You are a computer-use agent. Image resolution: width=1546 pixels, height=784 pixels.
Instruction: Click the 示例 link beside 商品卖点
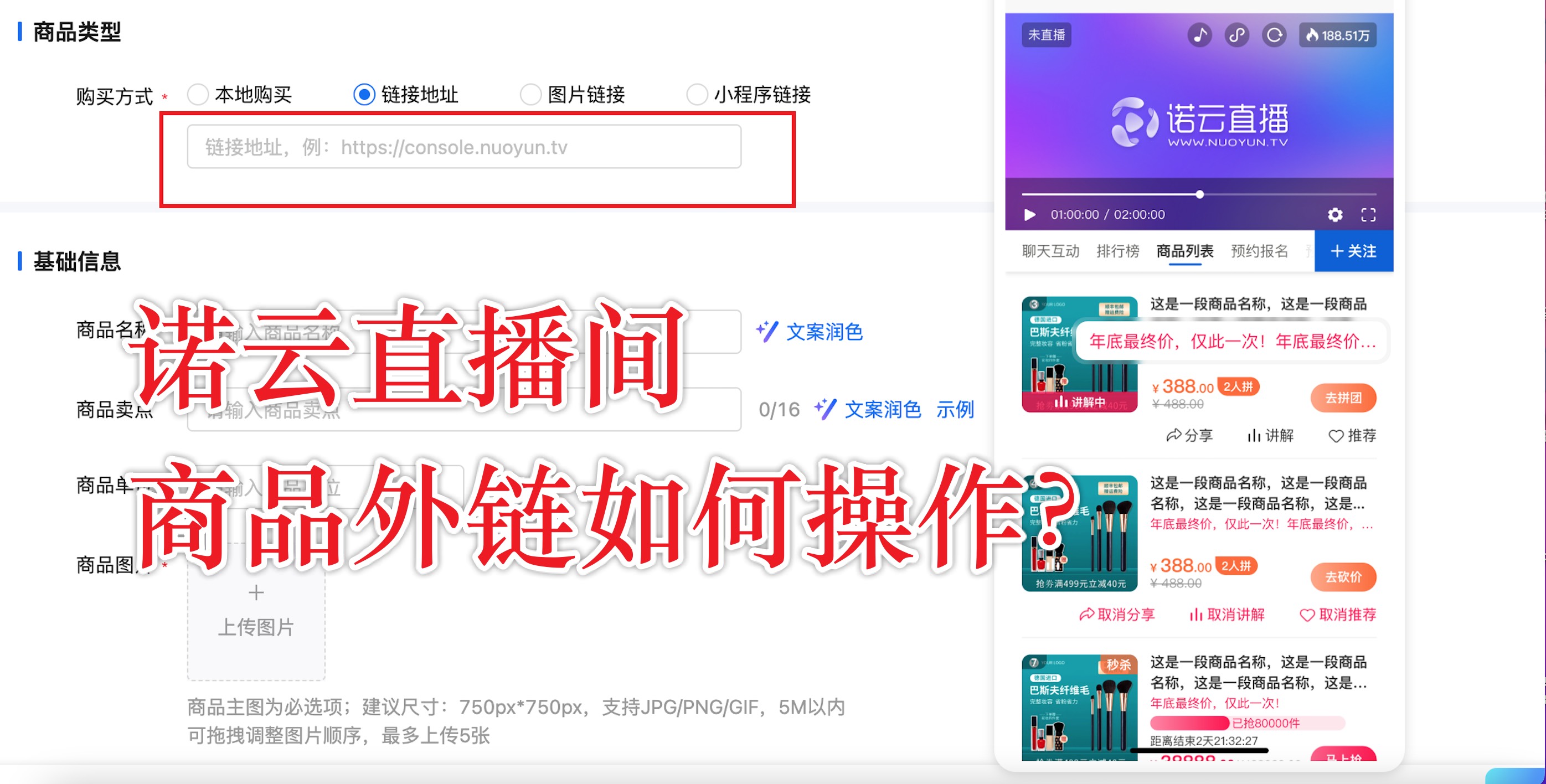pyautogui.click(x=955, y=409)
